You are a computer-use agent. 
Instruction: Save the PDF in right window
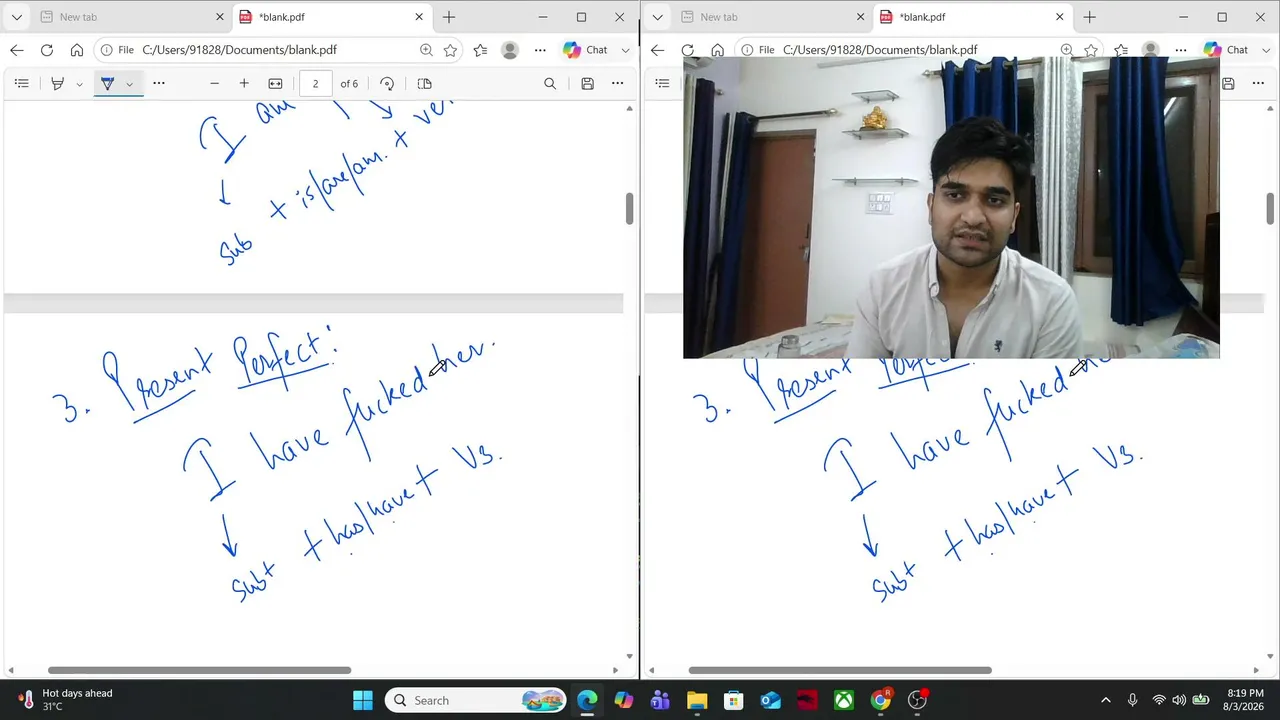1229,84
